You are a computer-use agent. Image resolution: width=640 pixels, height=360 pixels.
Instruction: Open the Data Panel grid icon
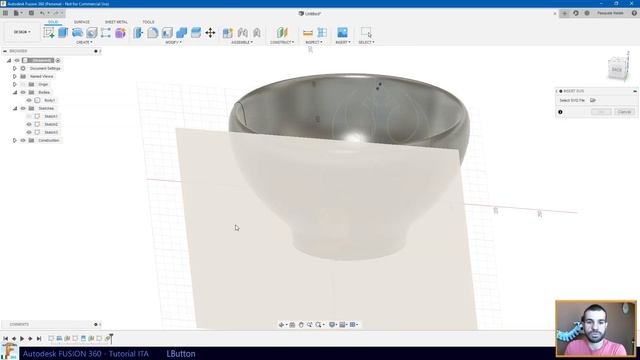click(x=5, y=13)
